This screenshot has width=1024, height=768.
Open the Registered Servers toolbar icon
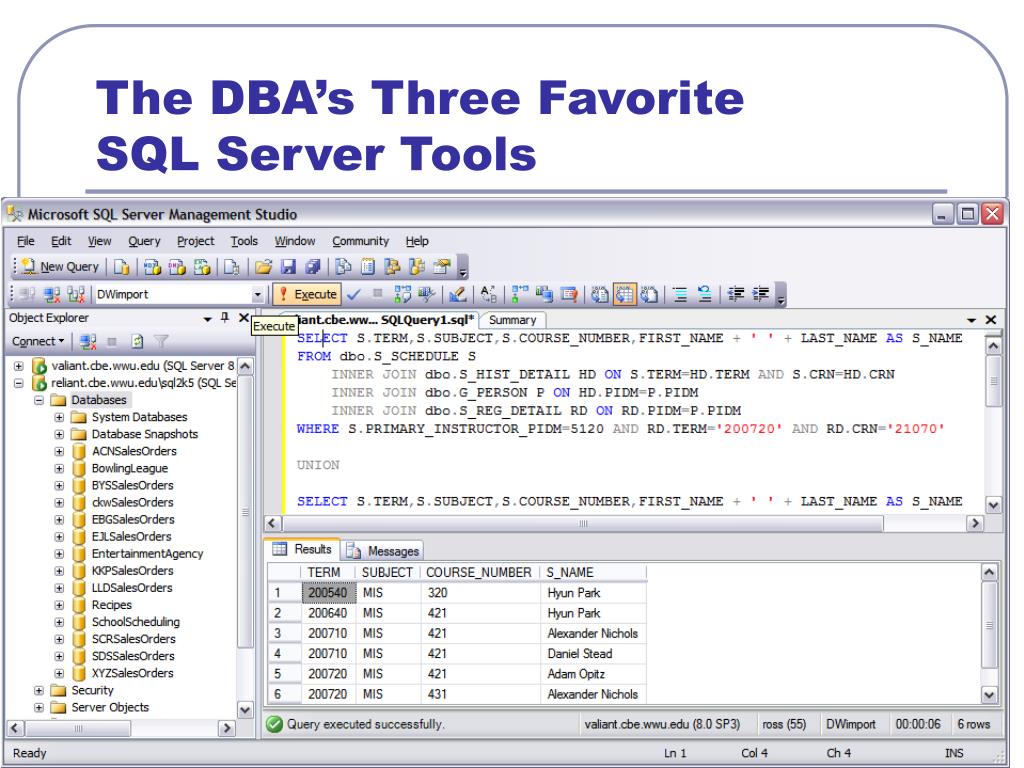click(x=344, y=266)
